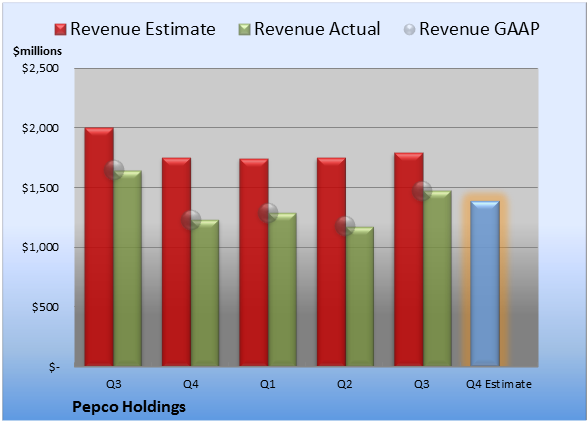Click the Revenue GAAP sphere marker for Q4
The width and height of the screenshot is (588, 422).
191,219
